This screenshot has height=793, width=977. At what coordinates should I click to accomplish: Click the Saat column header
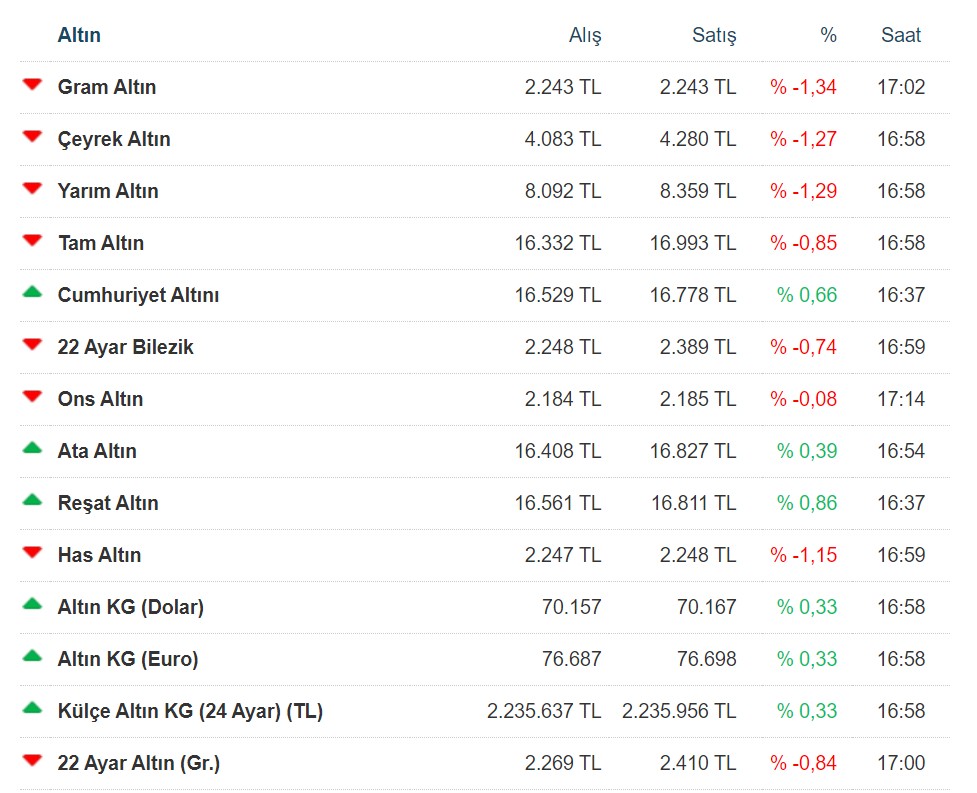pyautogui.click(x=901, y=35)
